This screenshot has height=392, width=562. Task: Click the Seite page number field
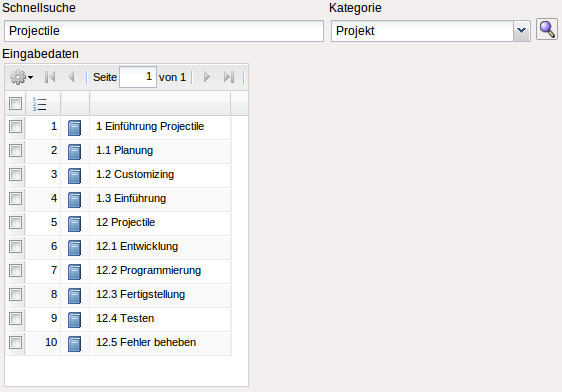point(138,77)
